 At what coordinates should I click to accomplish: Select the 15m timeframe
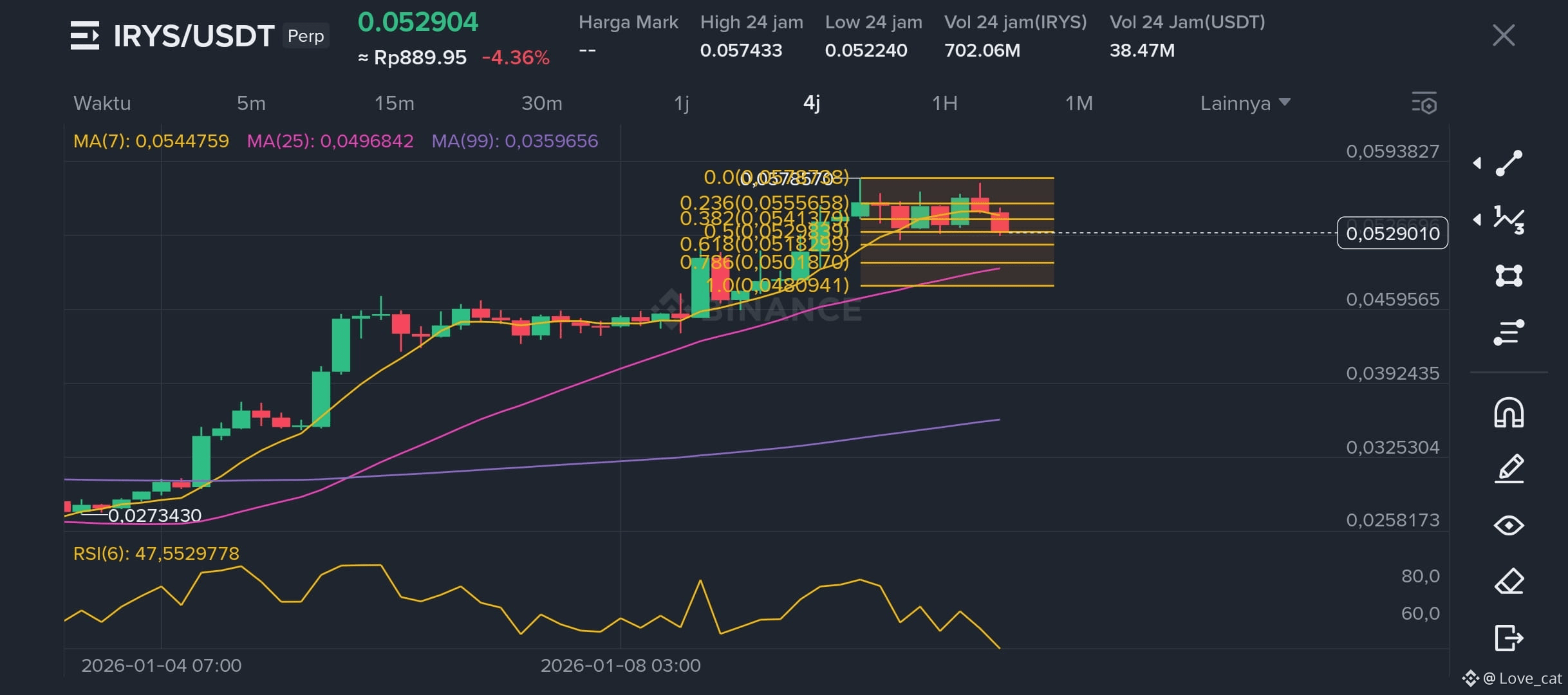395,103
